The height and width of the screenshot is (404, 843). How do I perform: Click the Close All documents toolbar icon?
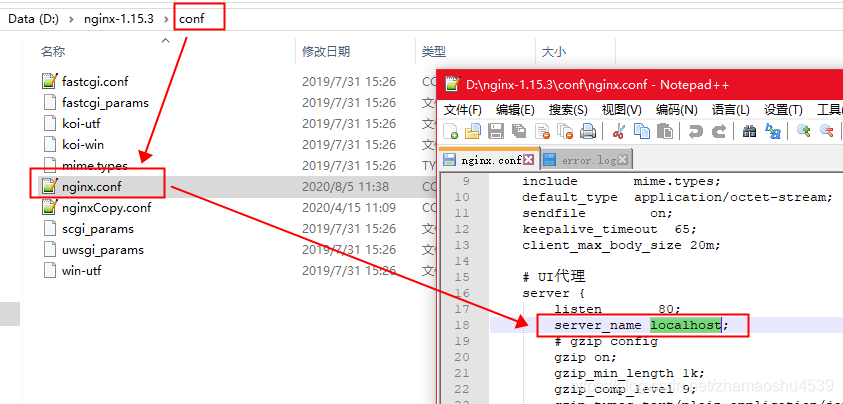click(566, 131)
